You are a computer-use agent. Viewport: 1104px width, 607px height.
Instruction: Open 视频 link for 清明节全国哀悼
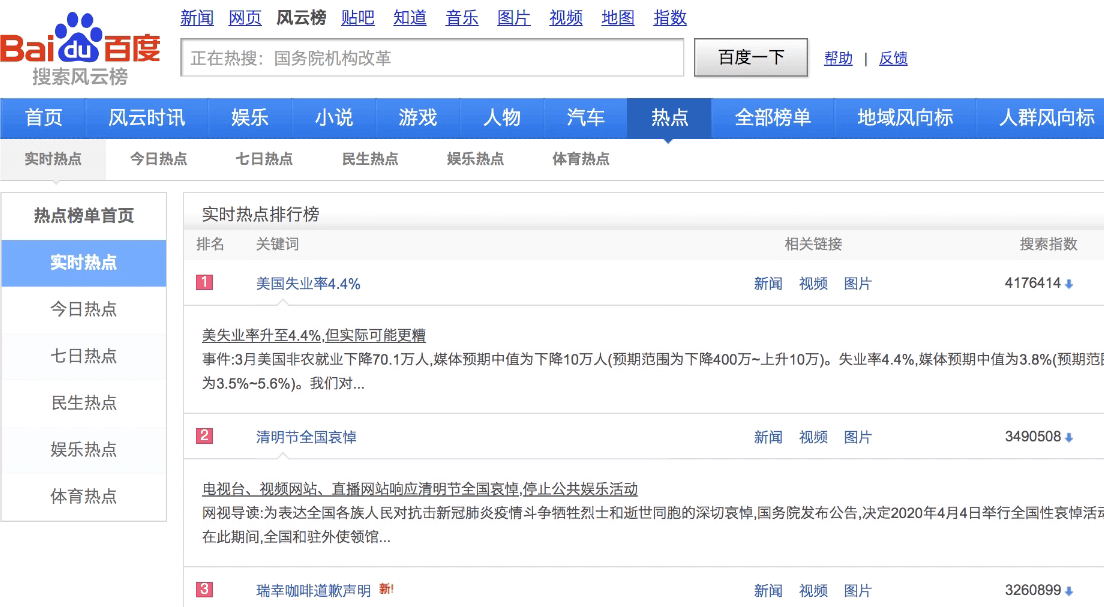(x=813, y=437)
